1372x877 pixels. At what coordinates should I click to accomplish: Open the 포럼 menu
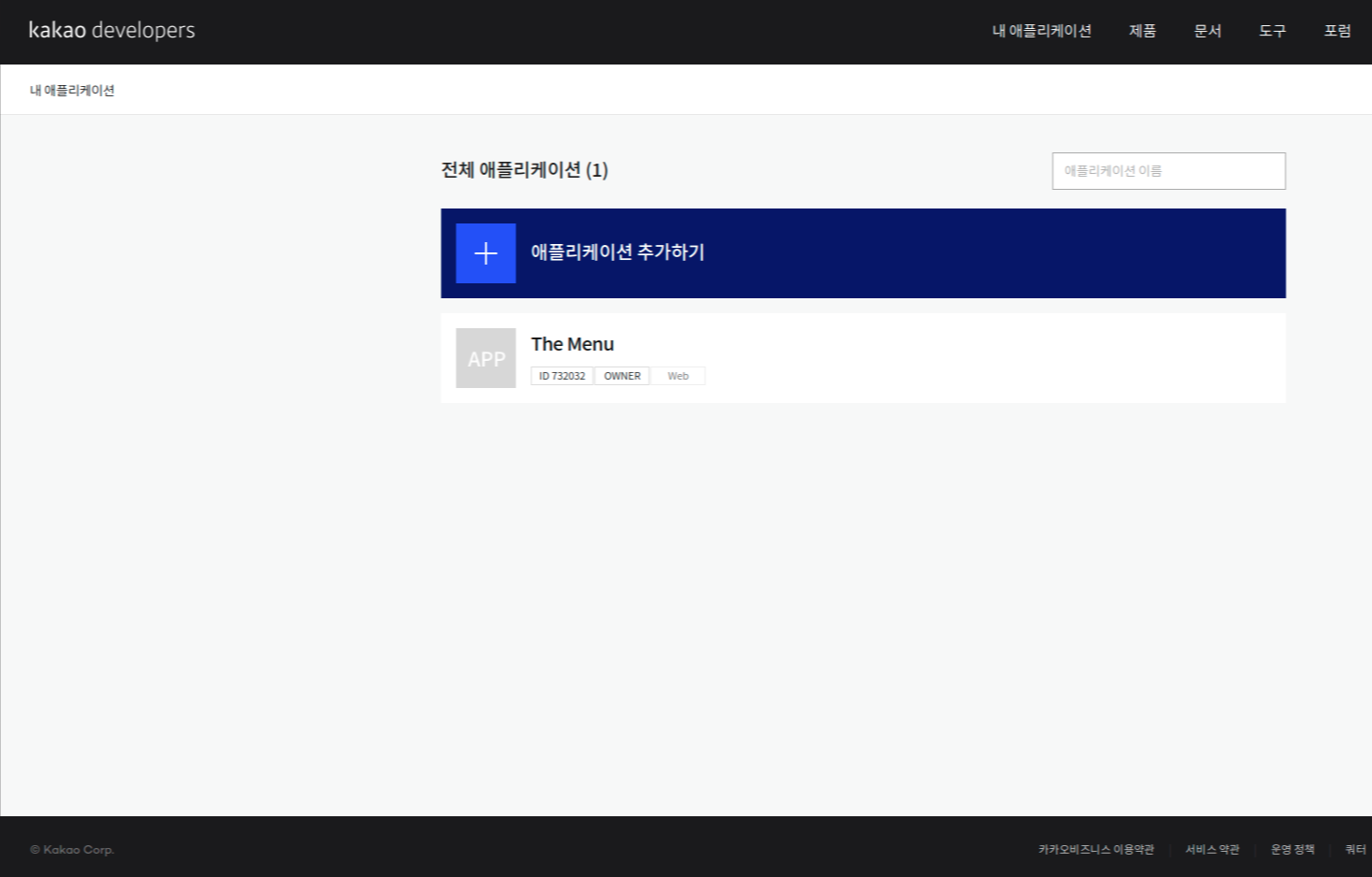[1337, 31]
